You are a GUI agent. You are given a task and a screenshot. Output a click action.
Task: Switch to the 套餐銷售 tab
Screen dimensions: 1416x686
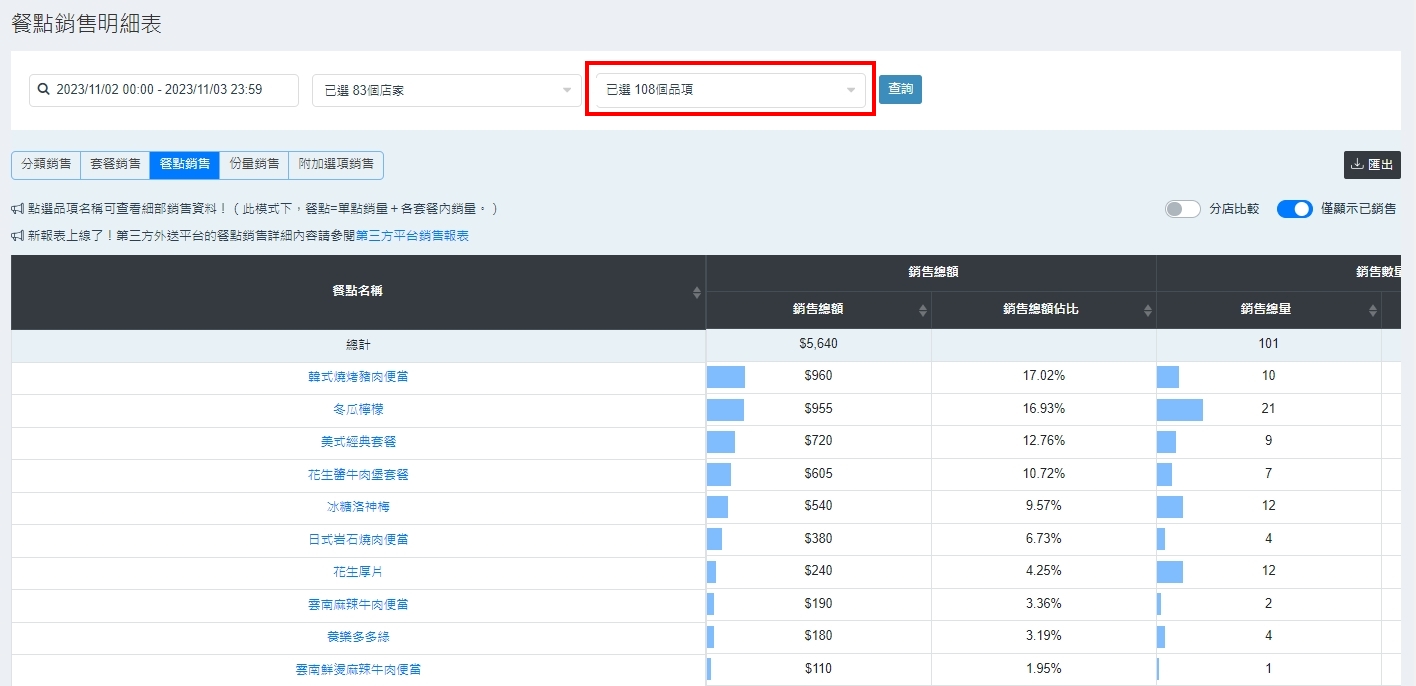[x=115, y=165]
